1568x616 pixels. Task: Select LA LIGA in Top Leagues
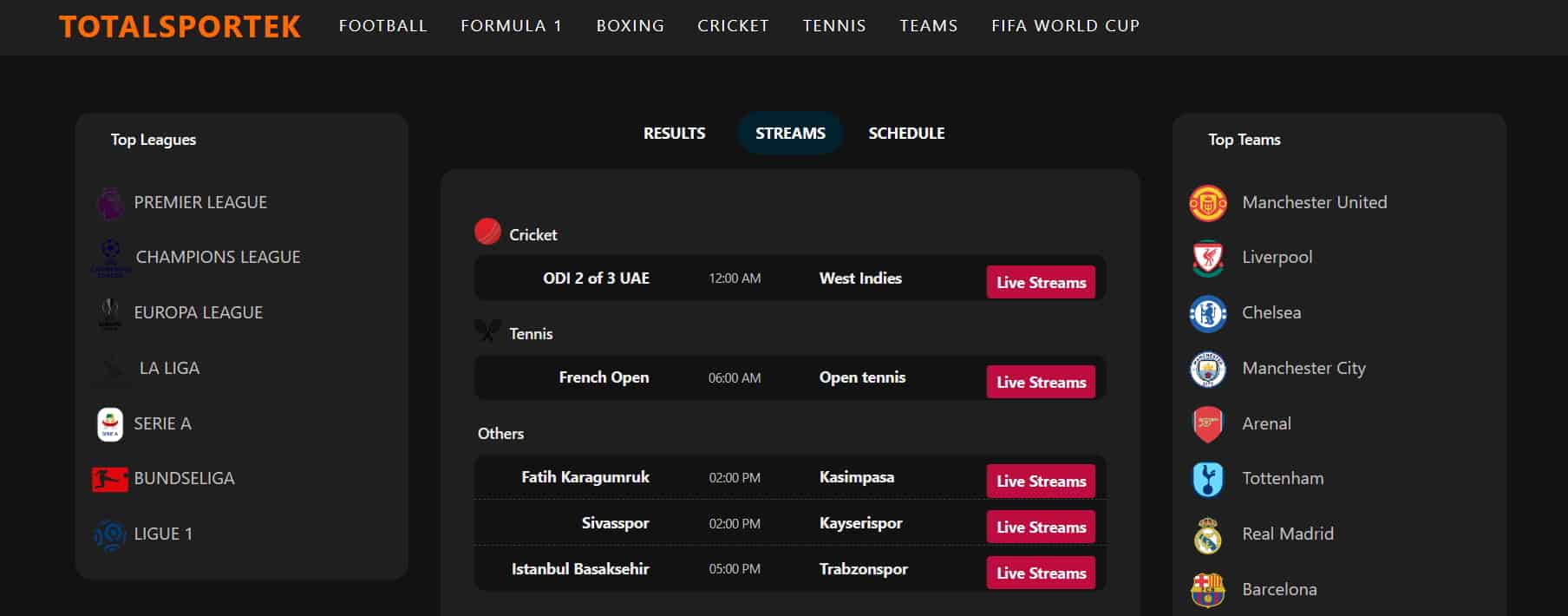tap(170, 369)
